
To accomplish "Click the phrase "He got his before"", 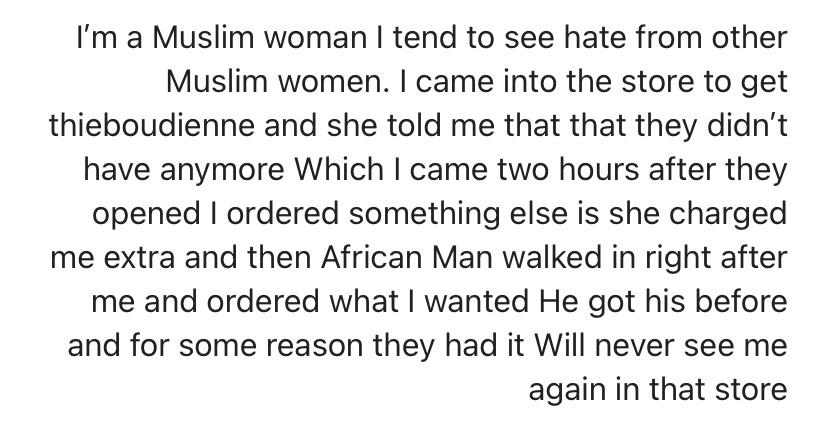I will tap(665, 302).
